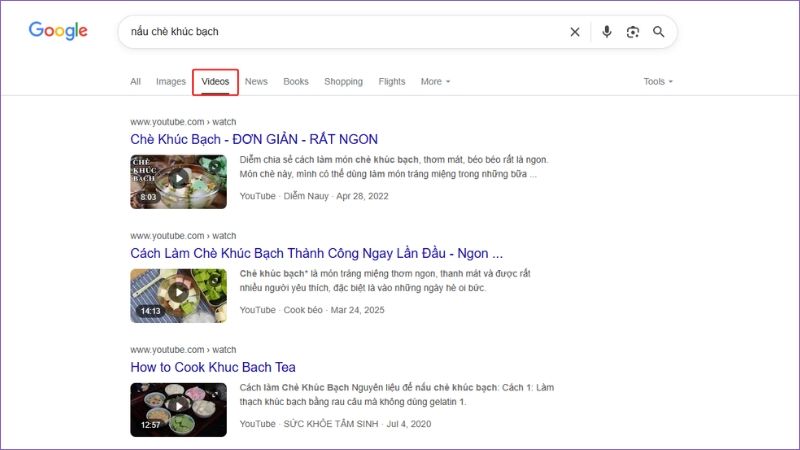Image resolution: width=800 pixels, height=450 pixels.
Task: Switch to the Books tab
Action: point(296,82)
